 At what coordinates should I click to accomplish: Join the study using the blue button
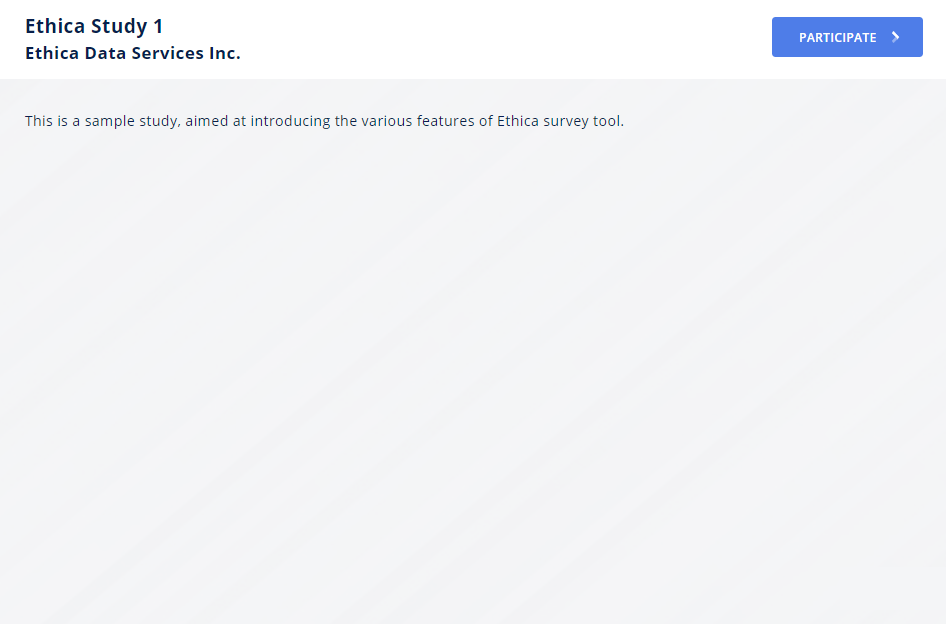847,37
